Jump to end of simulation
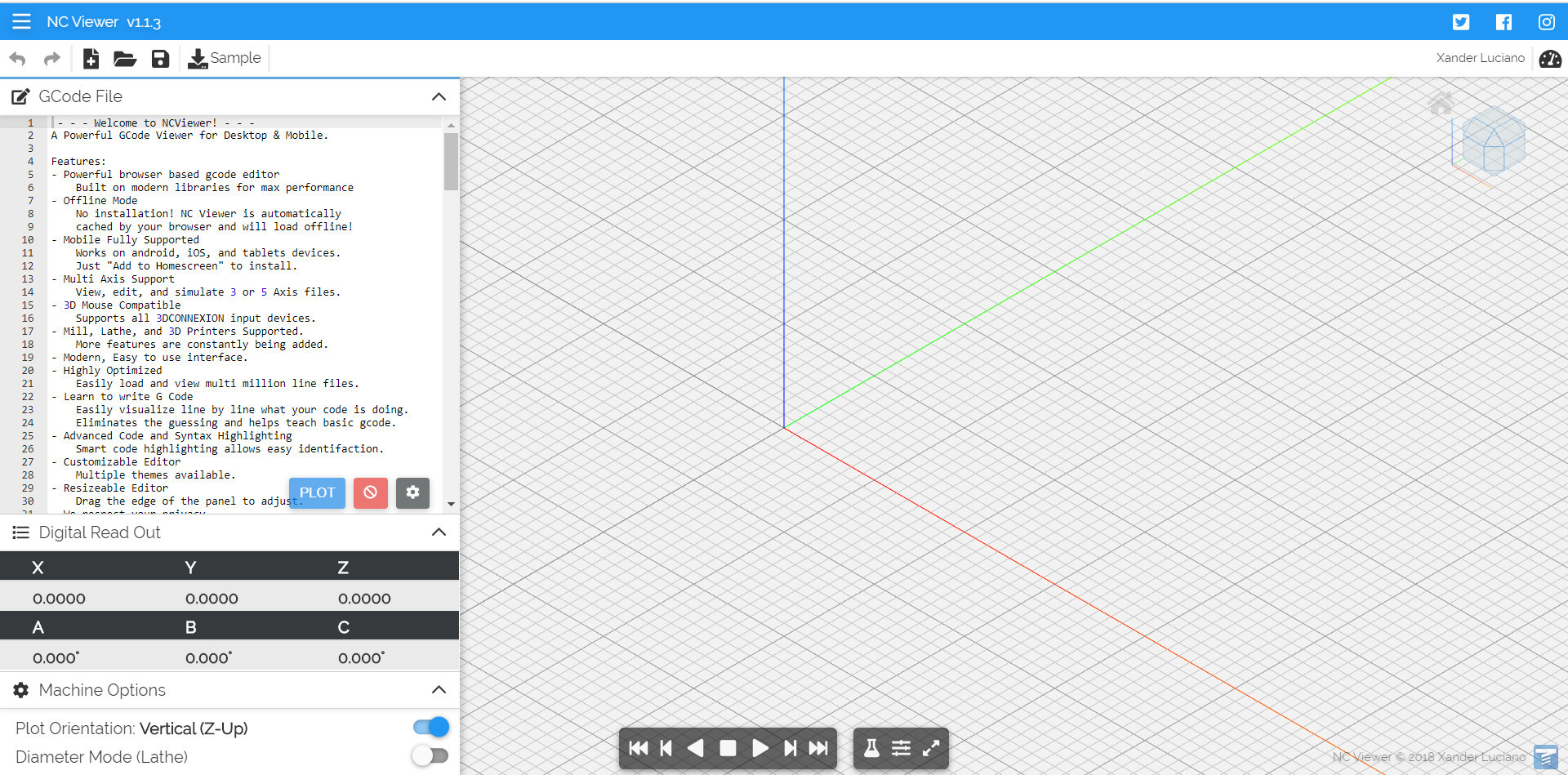 pos(818,748)
